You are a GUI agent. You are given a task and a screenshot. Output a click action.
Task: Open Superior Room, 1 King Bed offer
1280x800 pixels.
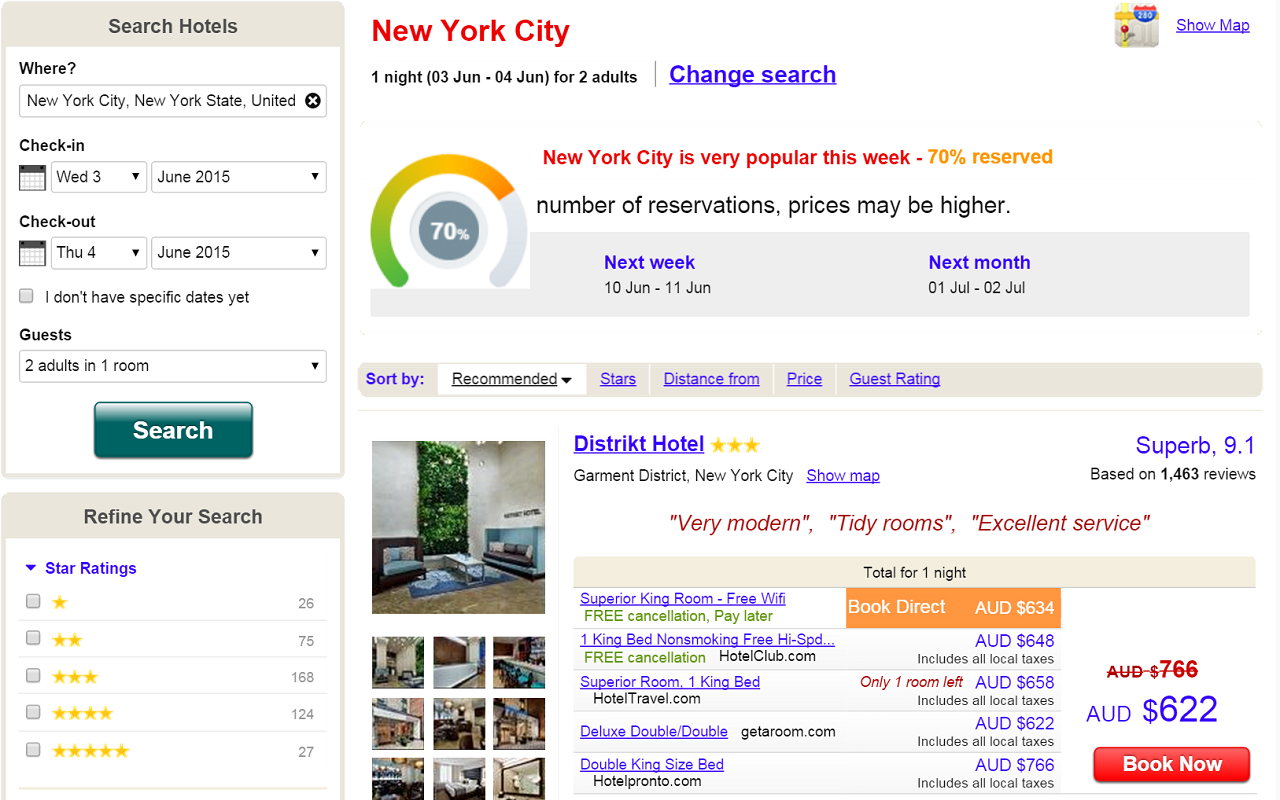(670, 682)
